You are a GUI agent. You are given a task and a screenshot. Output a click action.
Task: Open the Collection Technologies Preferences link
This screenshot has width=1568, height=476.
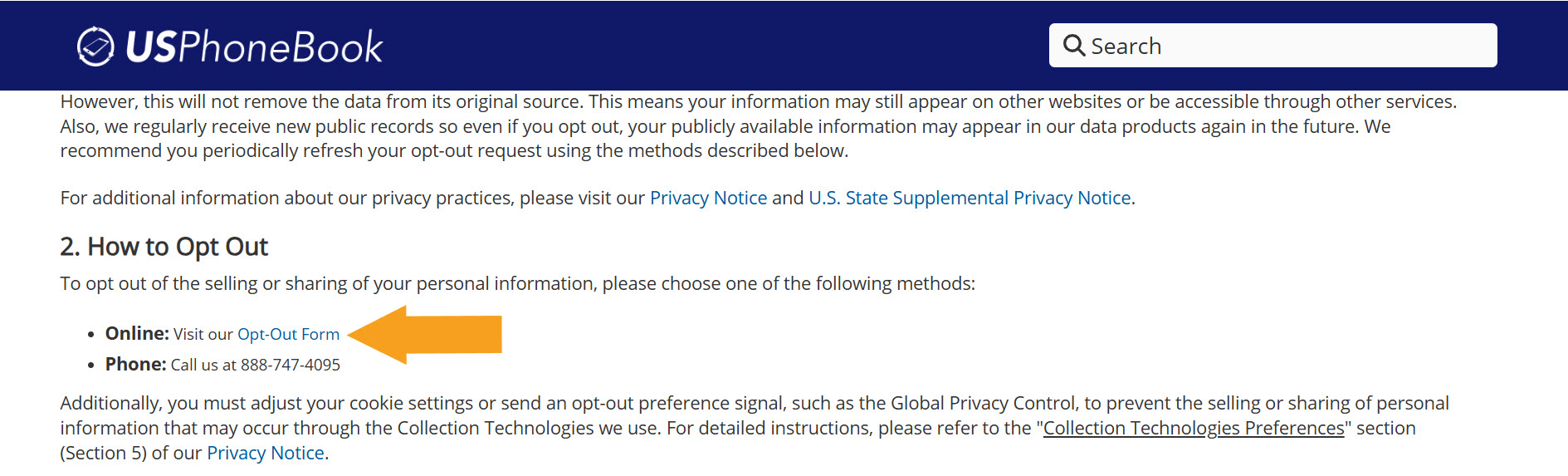(x=1193, y=428)
